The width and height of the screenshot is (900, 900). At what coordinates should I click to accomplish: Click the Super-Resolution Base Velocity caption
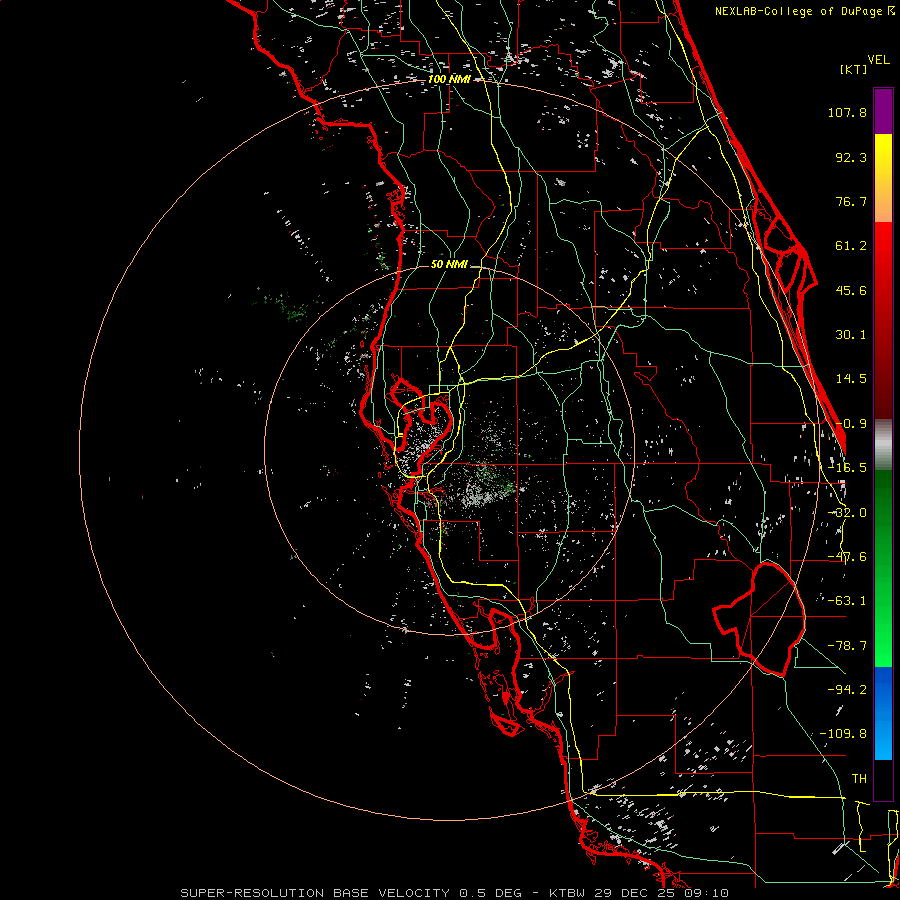tap(455, 893)
